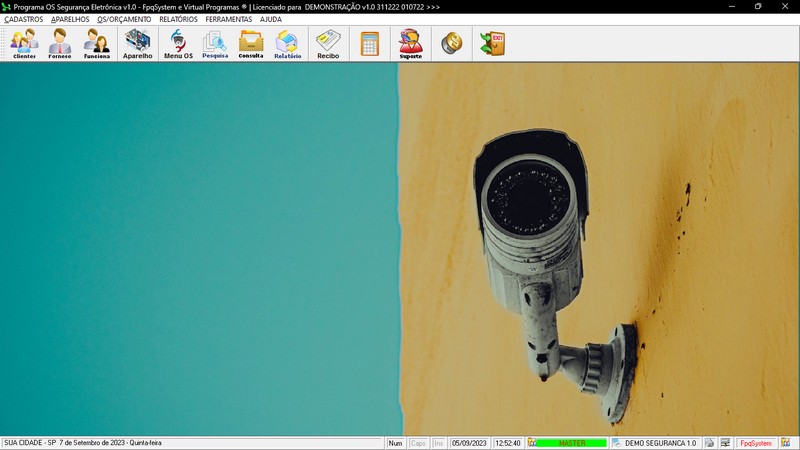Viewport: 800px width, 450px height.
Task: Open the CADASTROS menu
Action: (x=24, y=19)
